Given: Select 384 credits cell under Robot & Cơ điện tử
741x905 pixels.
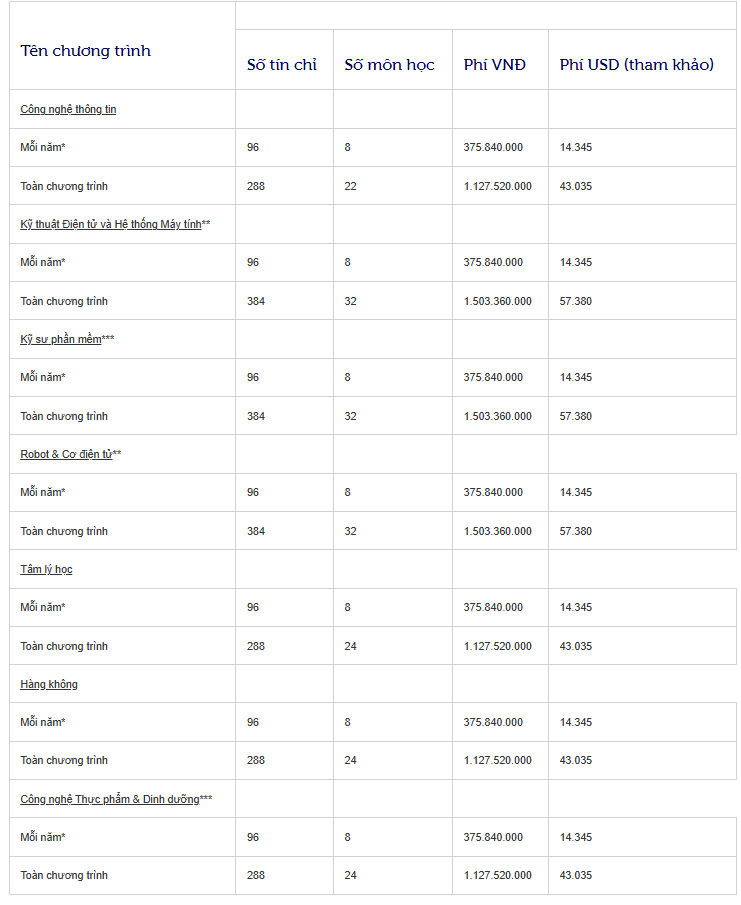Looking at the screenshot, I should point(256,531).
